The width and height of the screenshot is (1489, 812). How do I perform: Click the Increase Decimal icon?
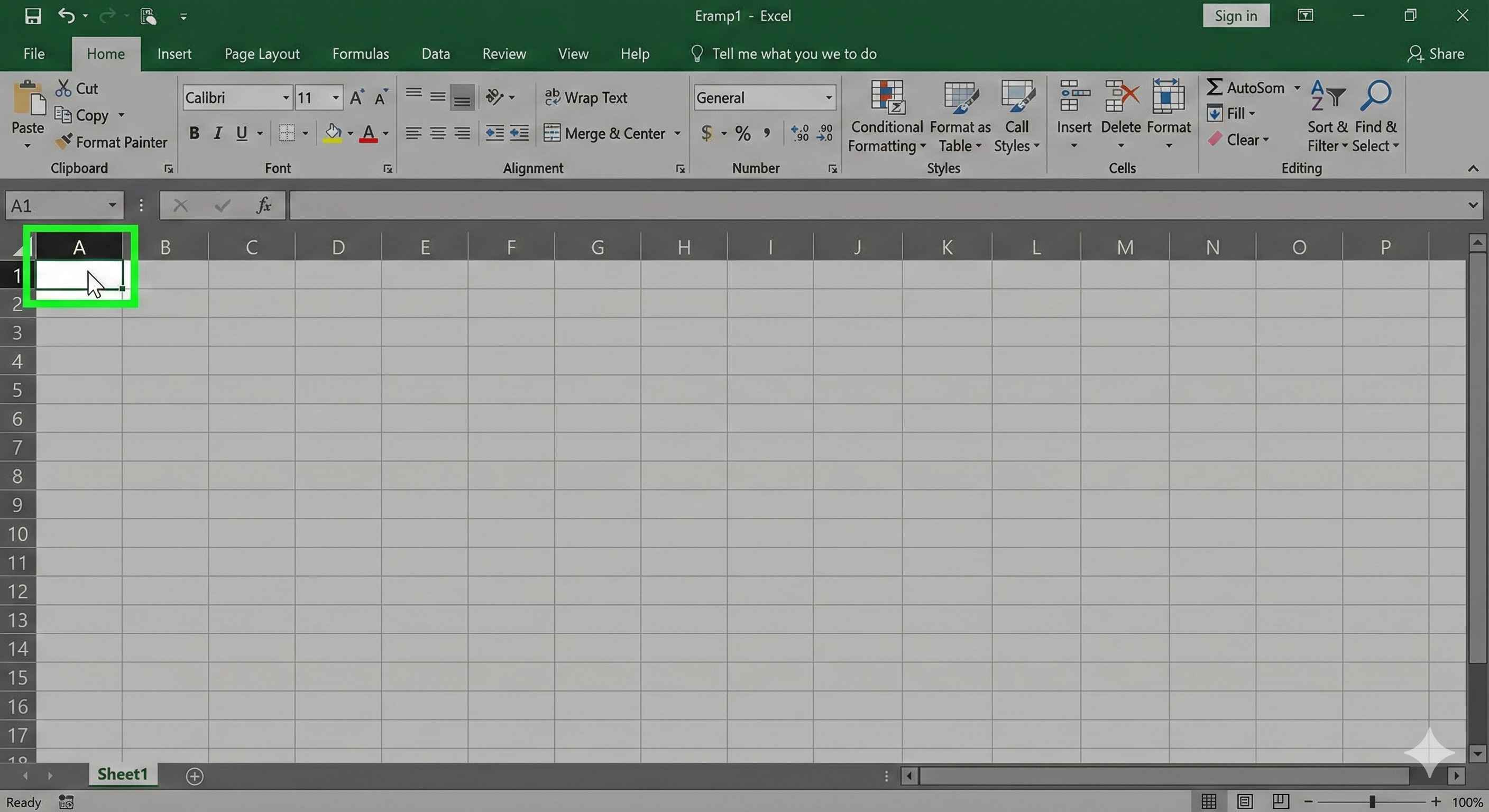click(799, 134)
